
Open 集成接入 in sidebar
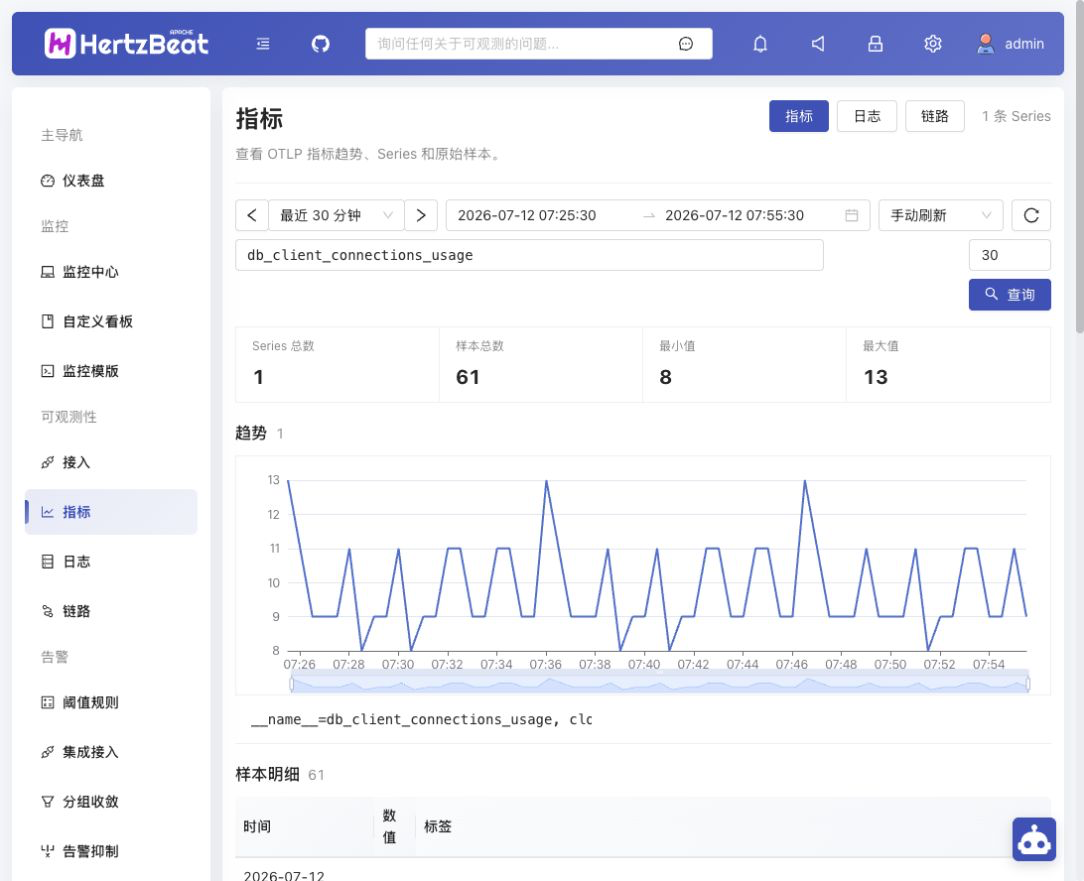point(111,752)
